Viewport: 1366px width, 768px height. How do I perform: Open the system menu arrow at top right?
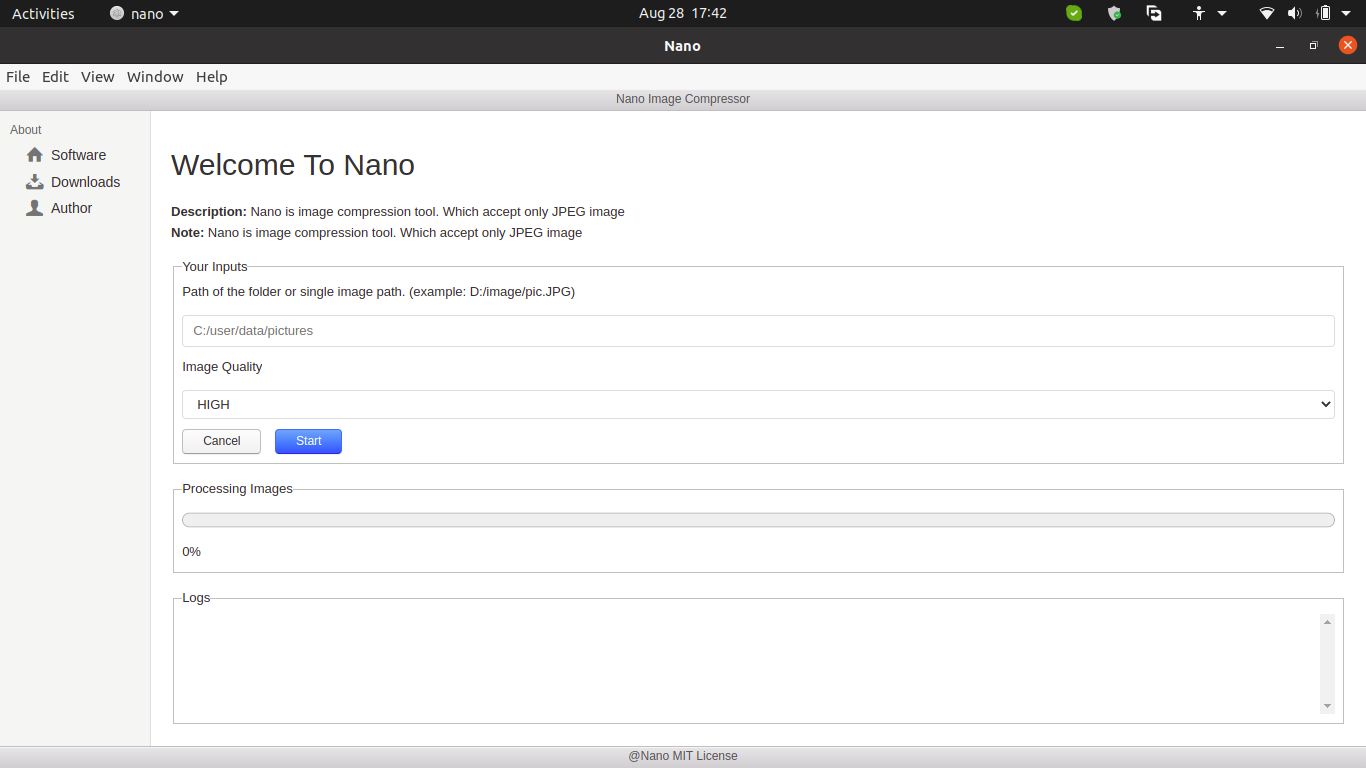(x=1346, y=14)
